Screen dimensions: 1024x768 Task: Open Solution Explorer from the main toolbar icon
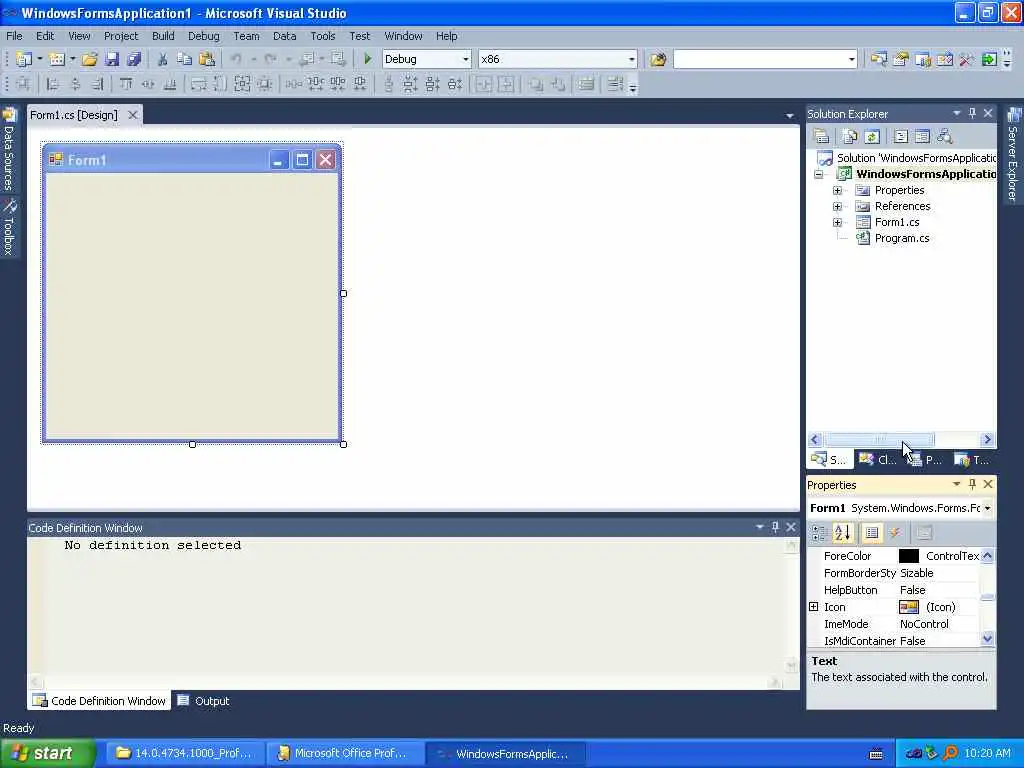pos(879,59)
